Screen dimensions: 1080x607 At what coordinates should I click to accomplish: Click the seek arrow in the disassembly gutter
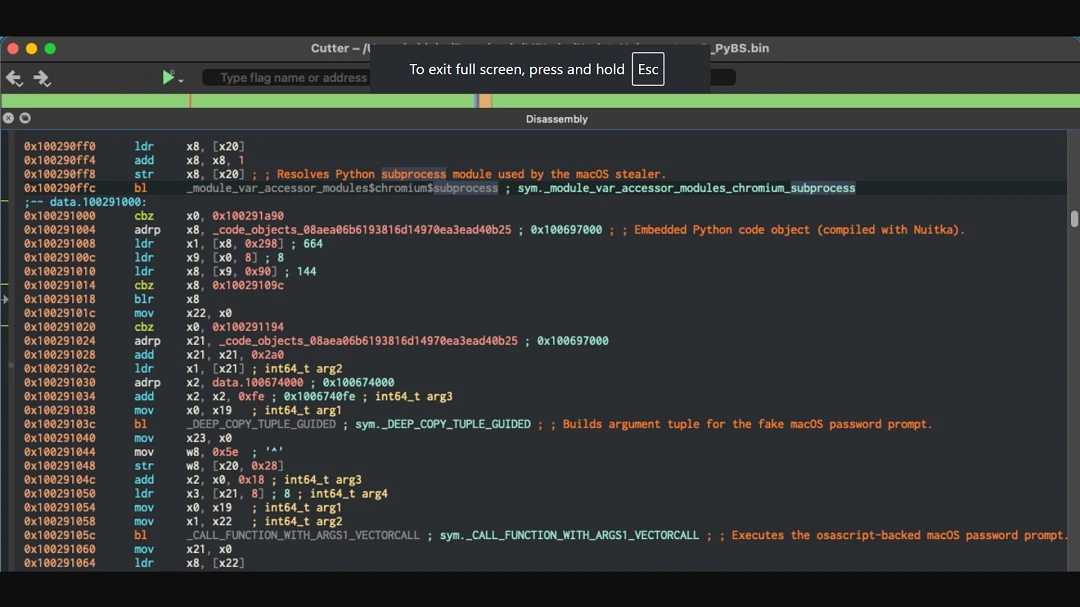[6, 298]
